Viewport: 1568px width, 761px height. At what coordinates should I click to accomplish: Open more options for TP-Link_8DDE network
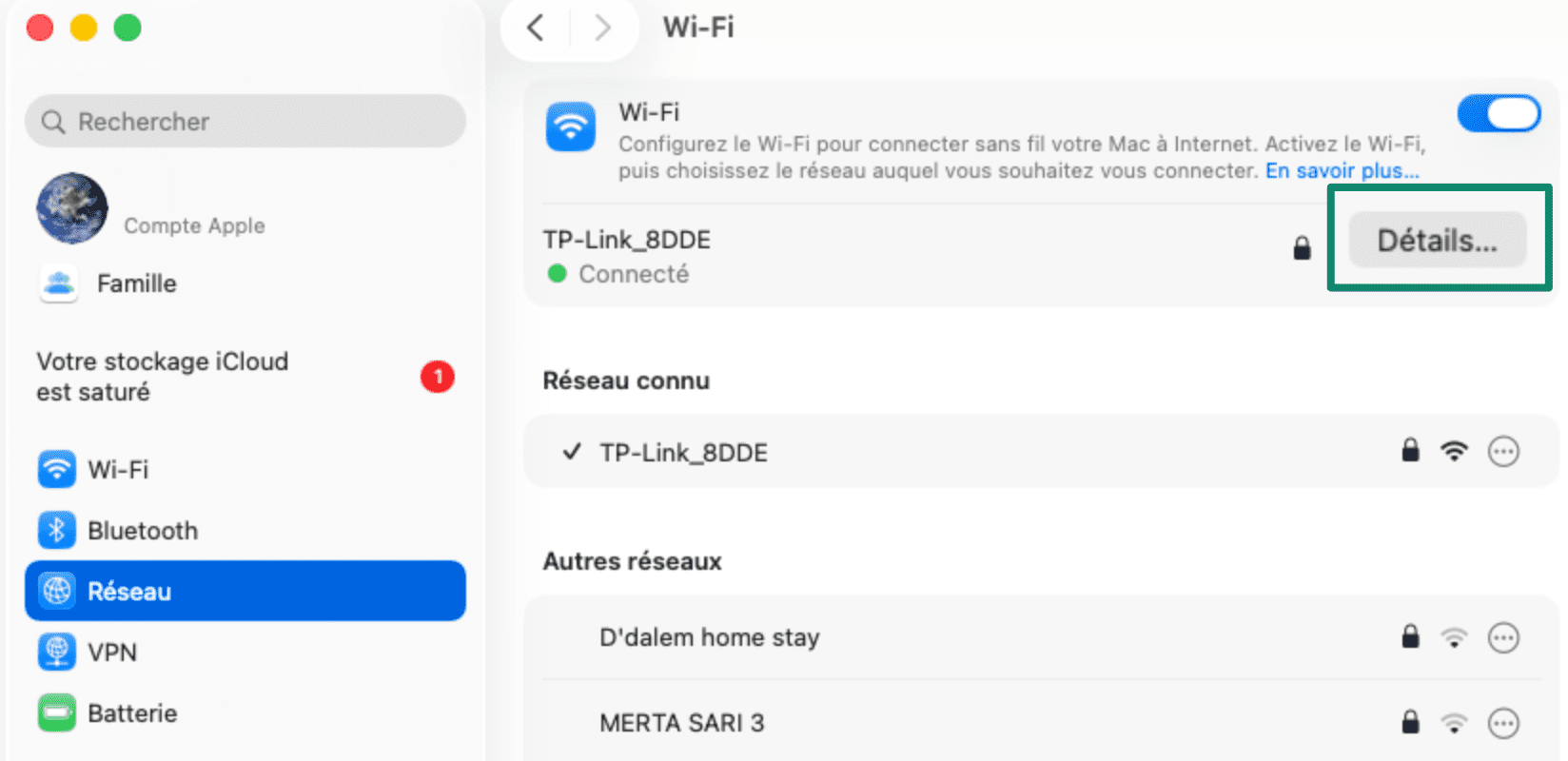[1502, 452]
